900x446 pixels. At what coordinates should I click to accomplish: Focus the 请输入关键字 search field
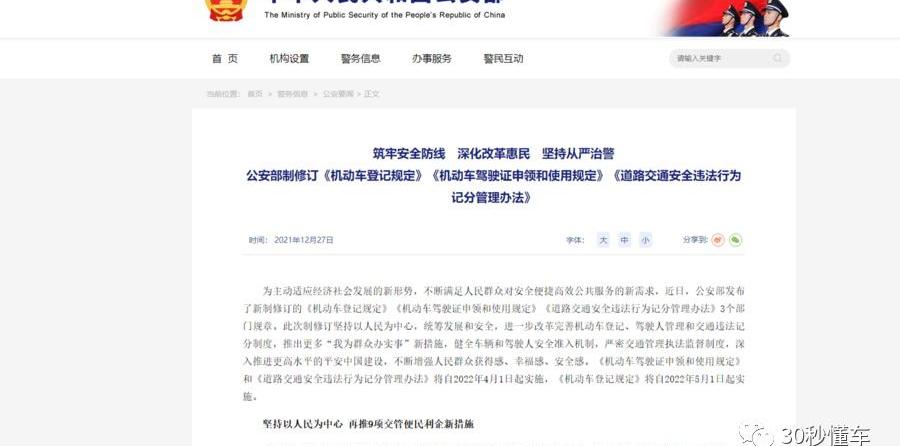[x=721, y=58]
